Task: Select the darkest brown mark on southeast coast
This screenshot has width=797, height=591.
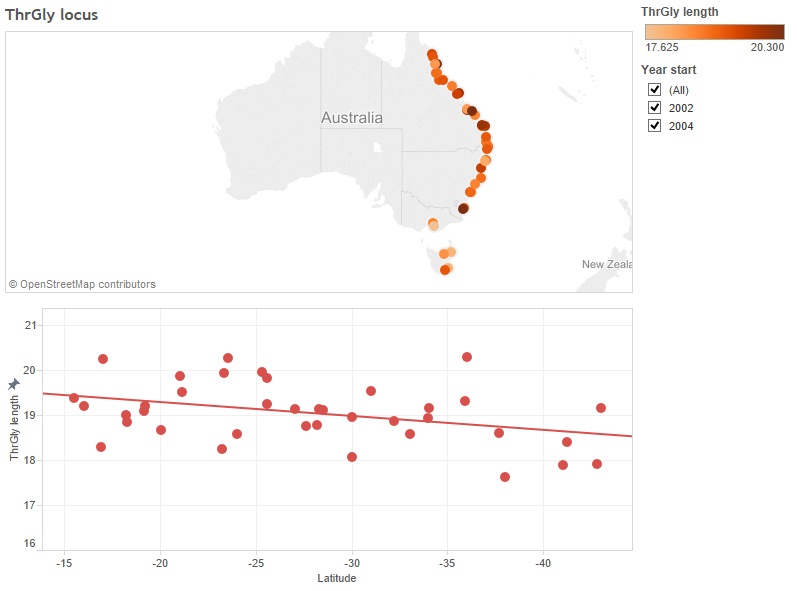Action: click(x=463, y=208)
